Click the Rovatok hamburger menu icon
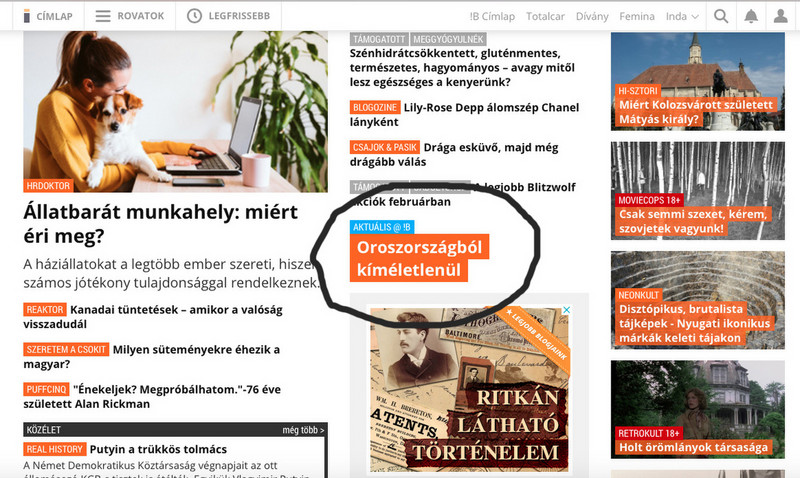The height and width of the screenshot is (478, 800). coord(103,16)
